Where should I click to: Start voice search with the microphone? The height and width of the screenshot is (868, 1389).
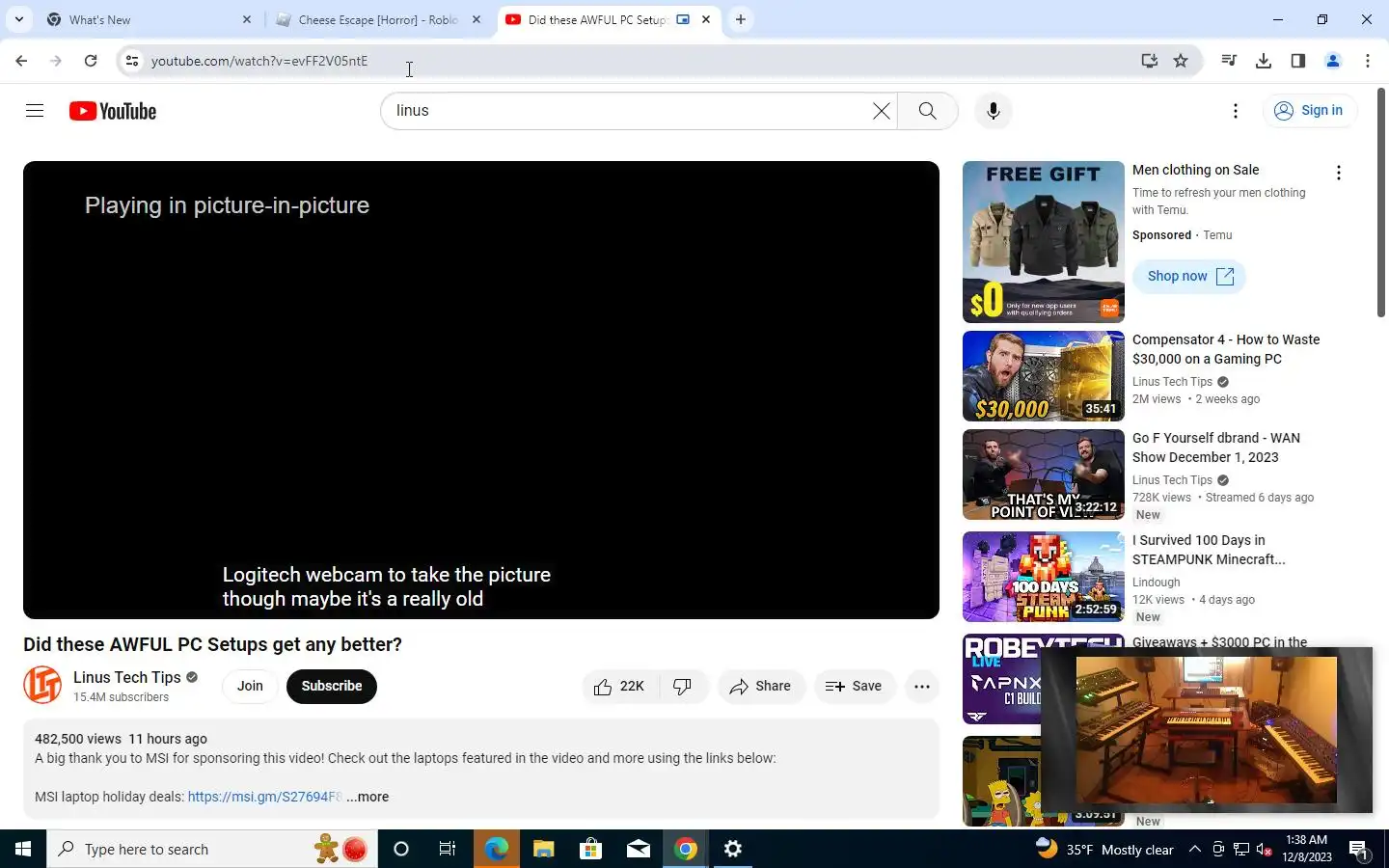point(993,111)
